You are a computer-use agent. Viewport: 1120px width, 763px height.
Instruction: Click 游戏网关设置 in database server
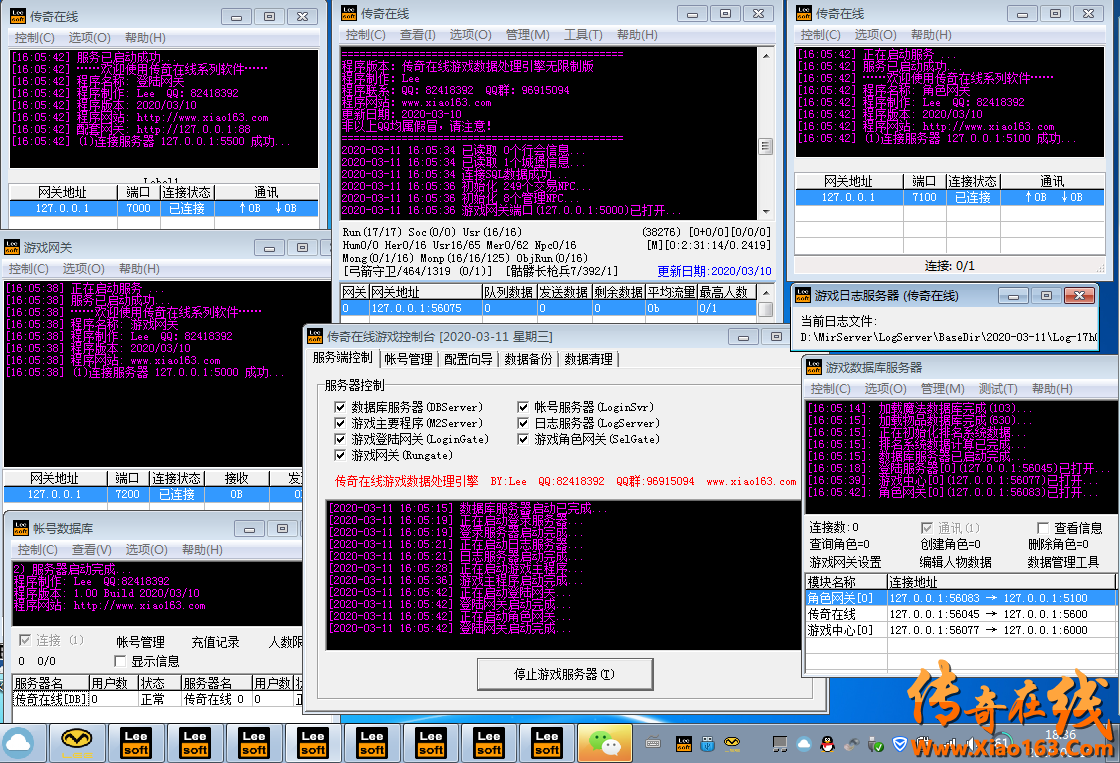coord(845,562)
